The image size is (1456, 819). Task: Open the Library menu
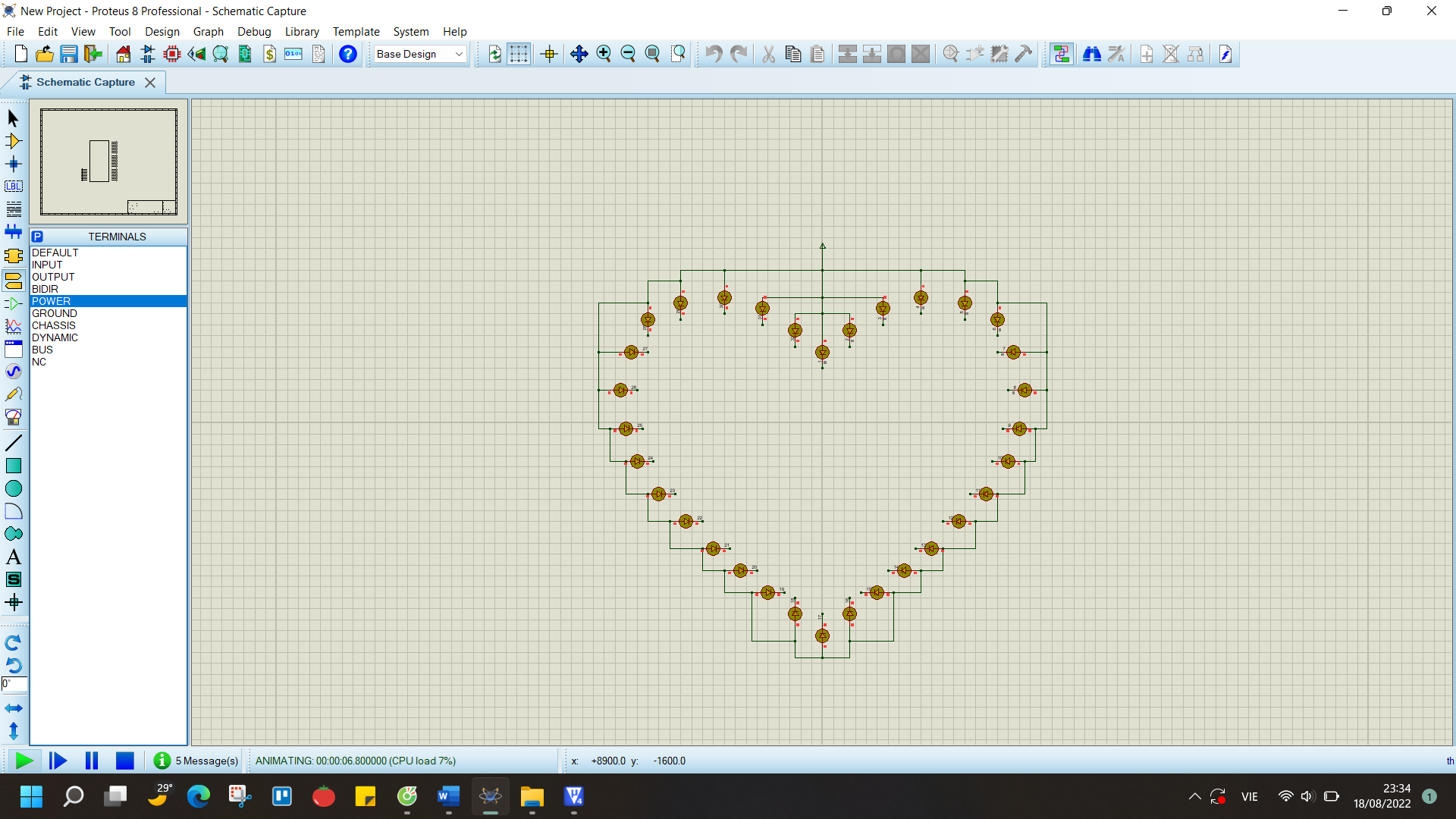[301, 32]
